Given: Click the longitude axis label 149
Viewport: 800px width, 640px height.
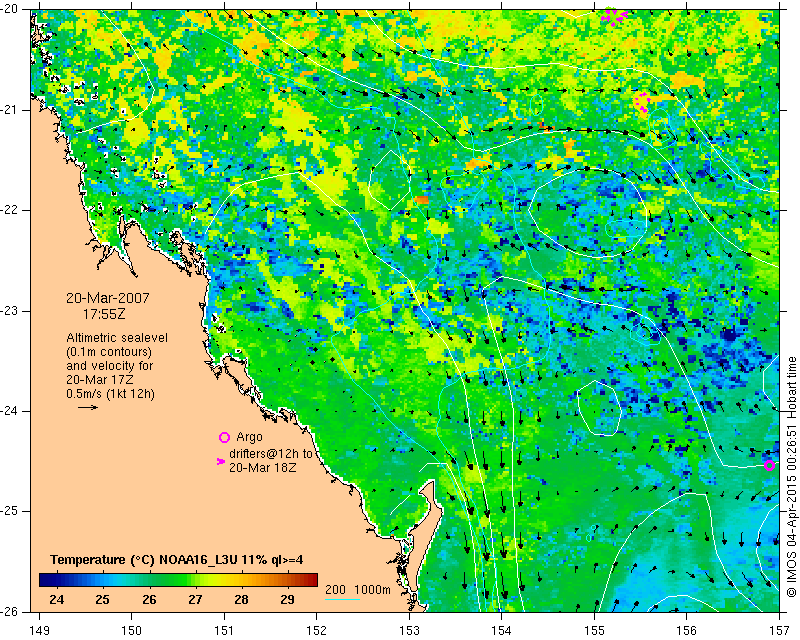Looking at the screenshot, I should (x=40, y=630).
